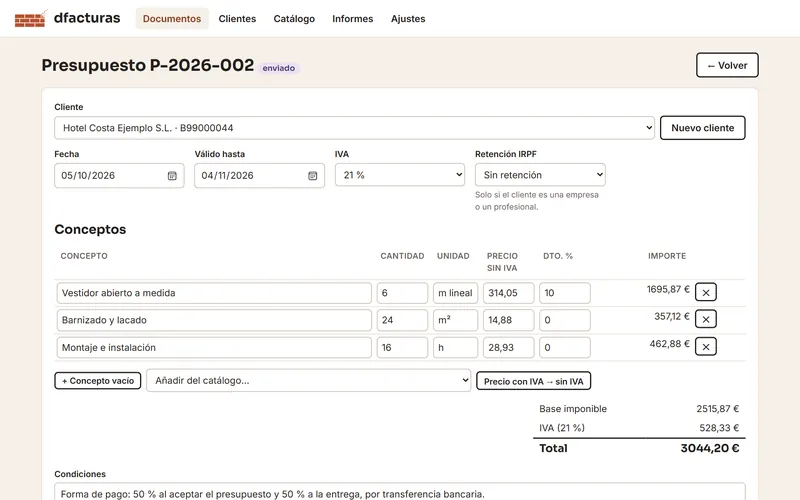Screen dimensions: 800x500
Task: Click discount field in Montaje row
Action: (565, 347)
